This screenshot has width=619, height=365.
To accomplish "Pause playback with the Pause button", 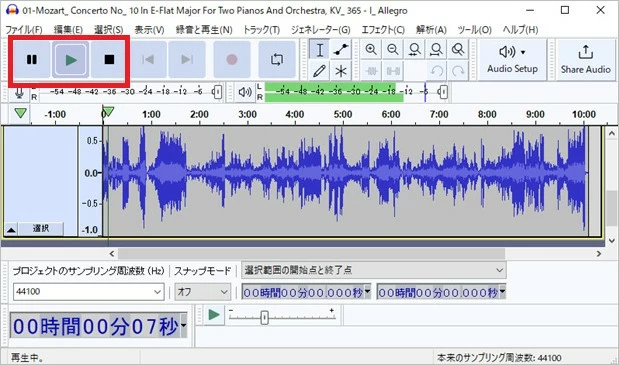I will 32,60.
